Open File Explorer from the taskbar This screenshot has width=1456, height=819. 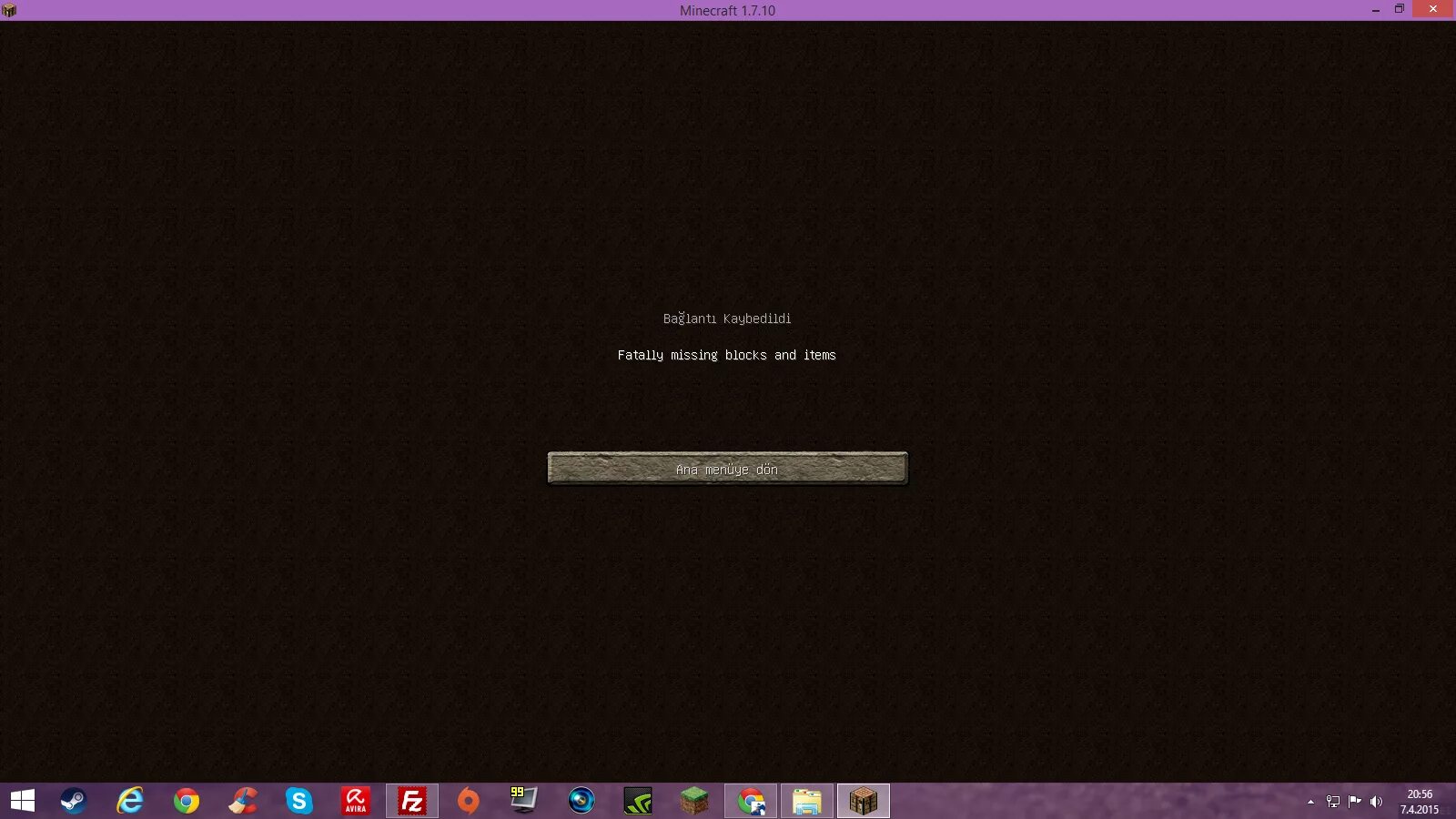(x=807, y=801)
